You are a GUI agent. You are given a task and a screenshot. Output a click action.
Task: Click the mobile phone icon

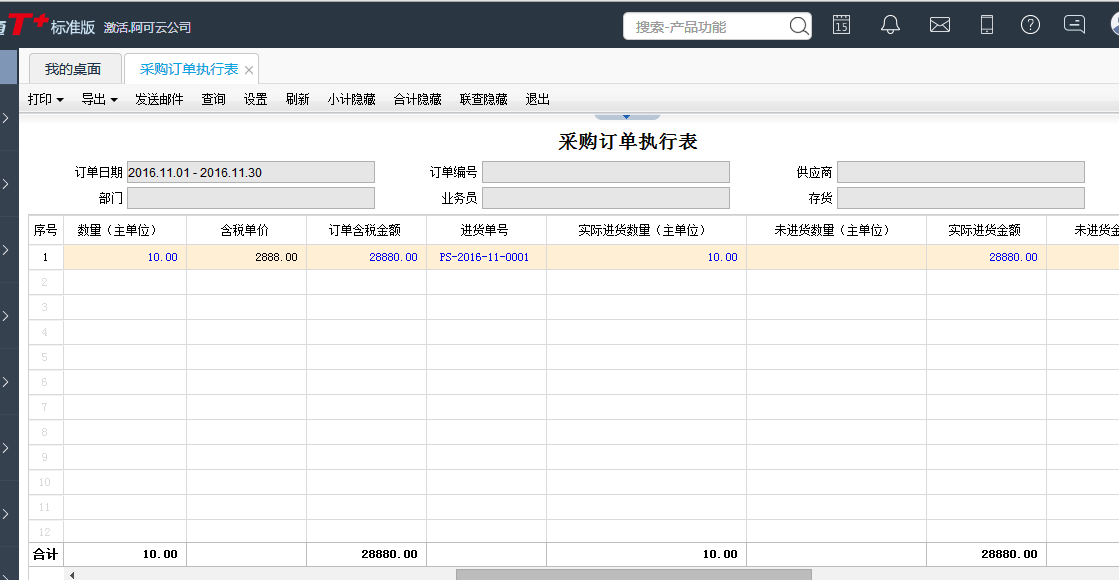(986, 25)
